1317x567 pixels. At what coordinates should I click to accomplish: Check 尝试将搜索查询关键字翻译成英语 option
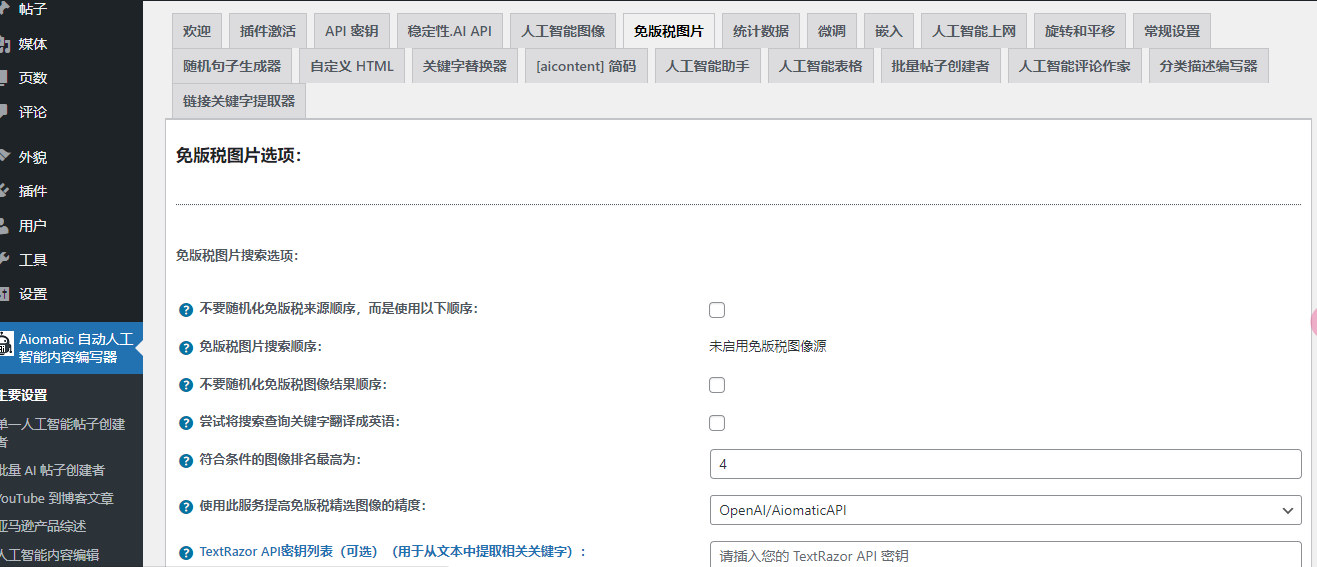(x=717, y=423)
